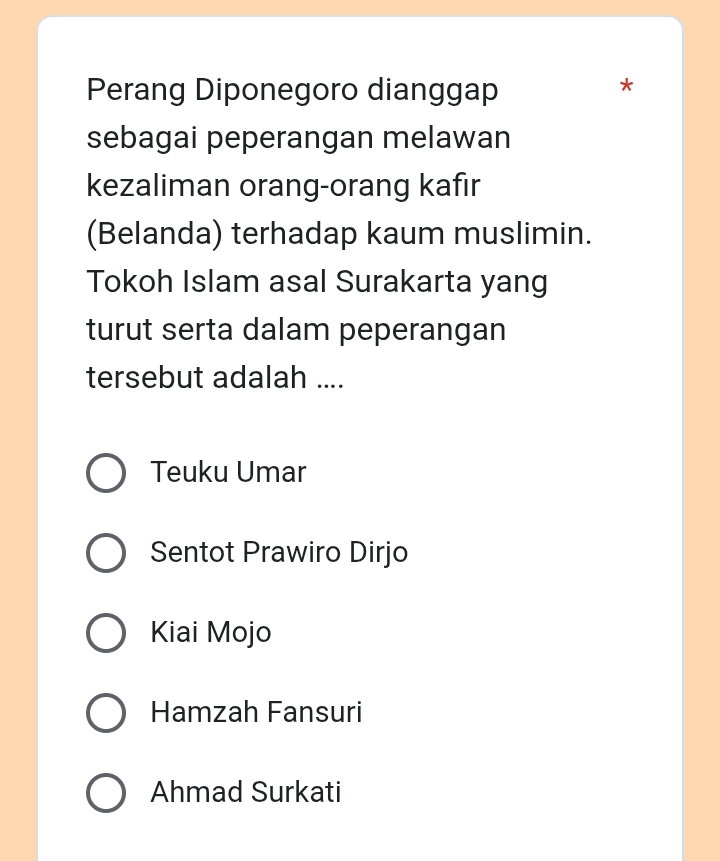
Task: Click 'sebagai peperangan melawan' question line
Action: (298, 138)
